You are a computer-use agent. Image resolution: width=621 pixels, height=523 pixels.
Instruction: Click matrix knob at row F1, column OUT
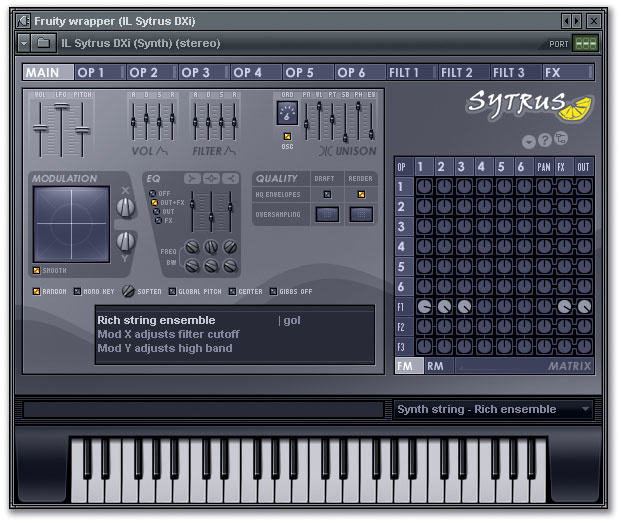585,306
